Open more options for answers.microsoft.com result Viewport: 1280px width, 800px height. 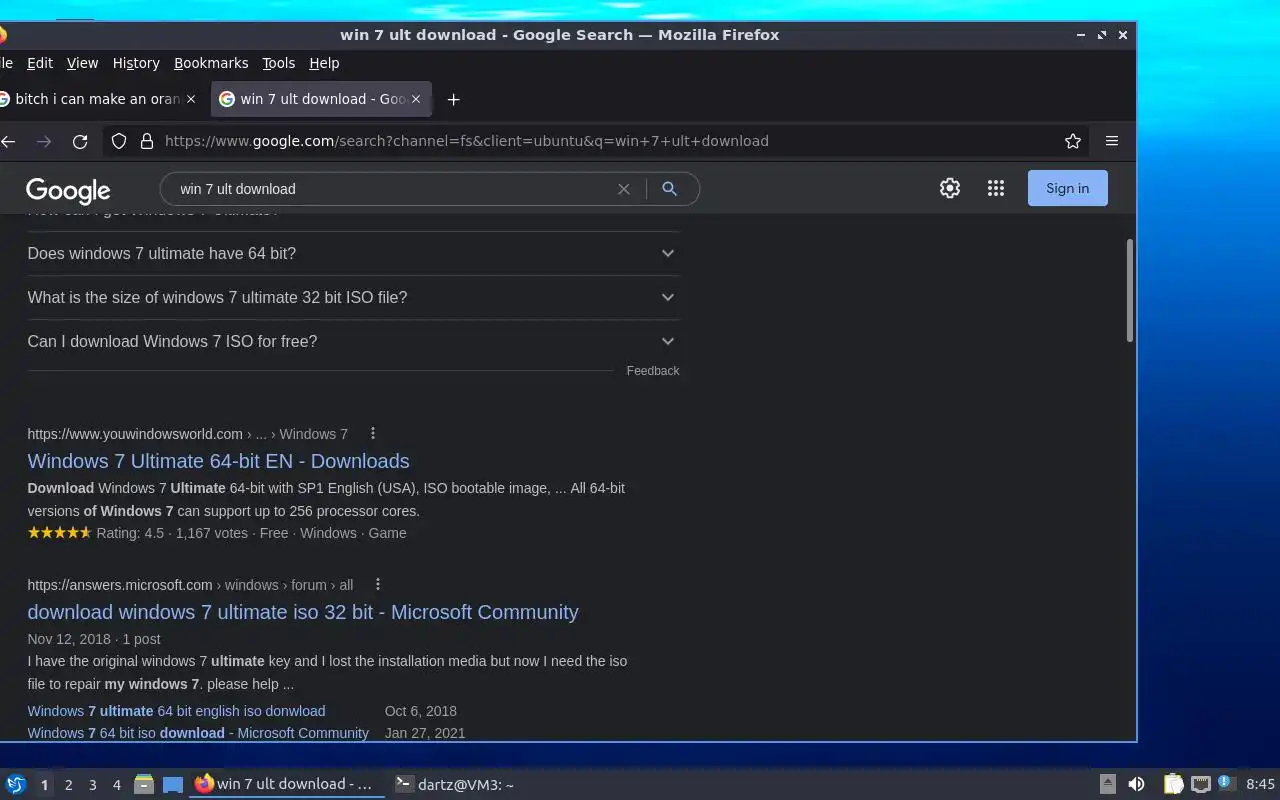coord(378,584)
